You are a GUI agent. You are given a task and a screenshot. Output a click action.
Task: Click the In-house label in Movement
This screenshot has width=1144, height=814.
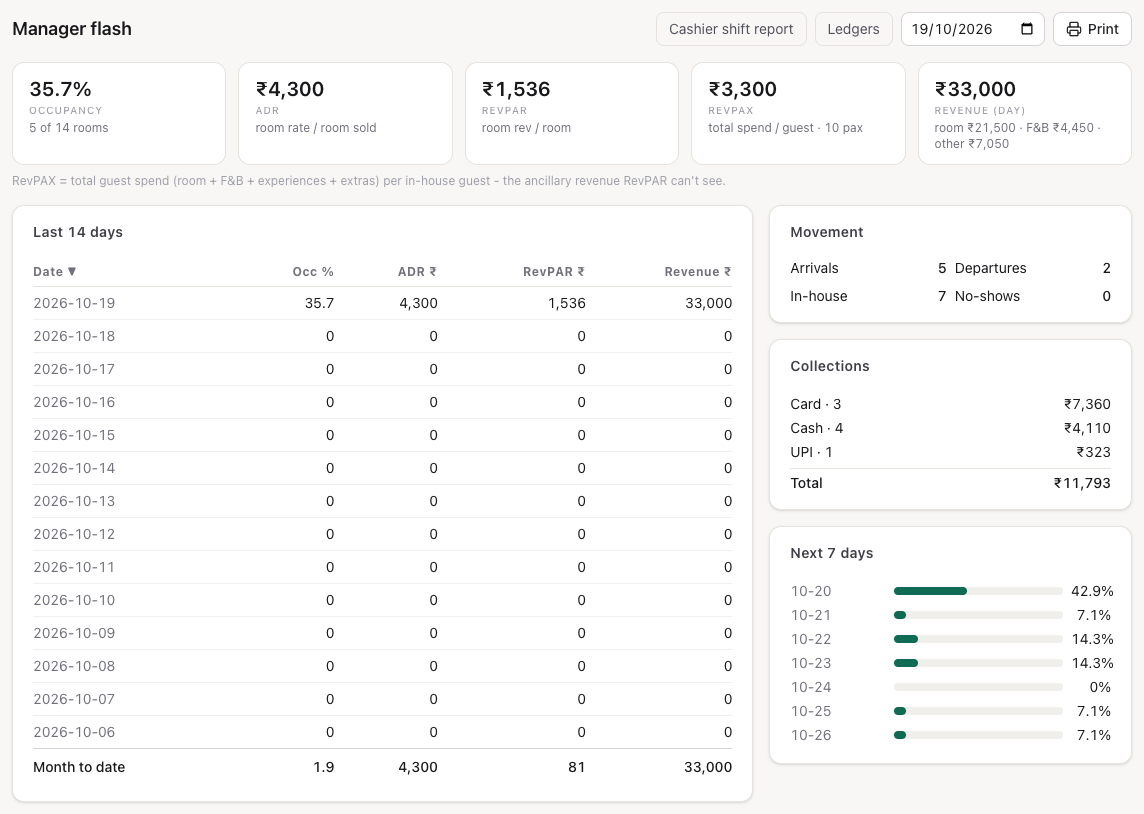(x=819, y=296)
